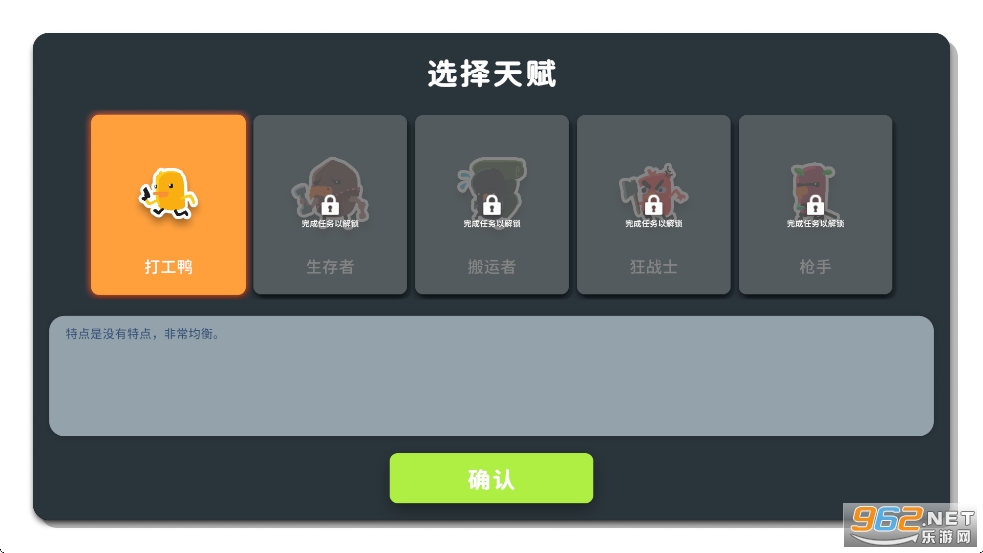The height and width of the screenshot is (553, 983).
Task: Choose the 打工鸭 talent label
Action: [x=168, y=266]
